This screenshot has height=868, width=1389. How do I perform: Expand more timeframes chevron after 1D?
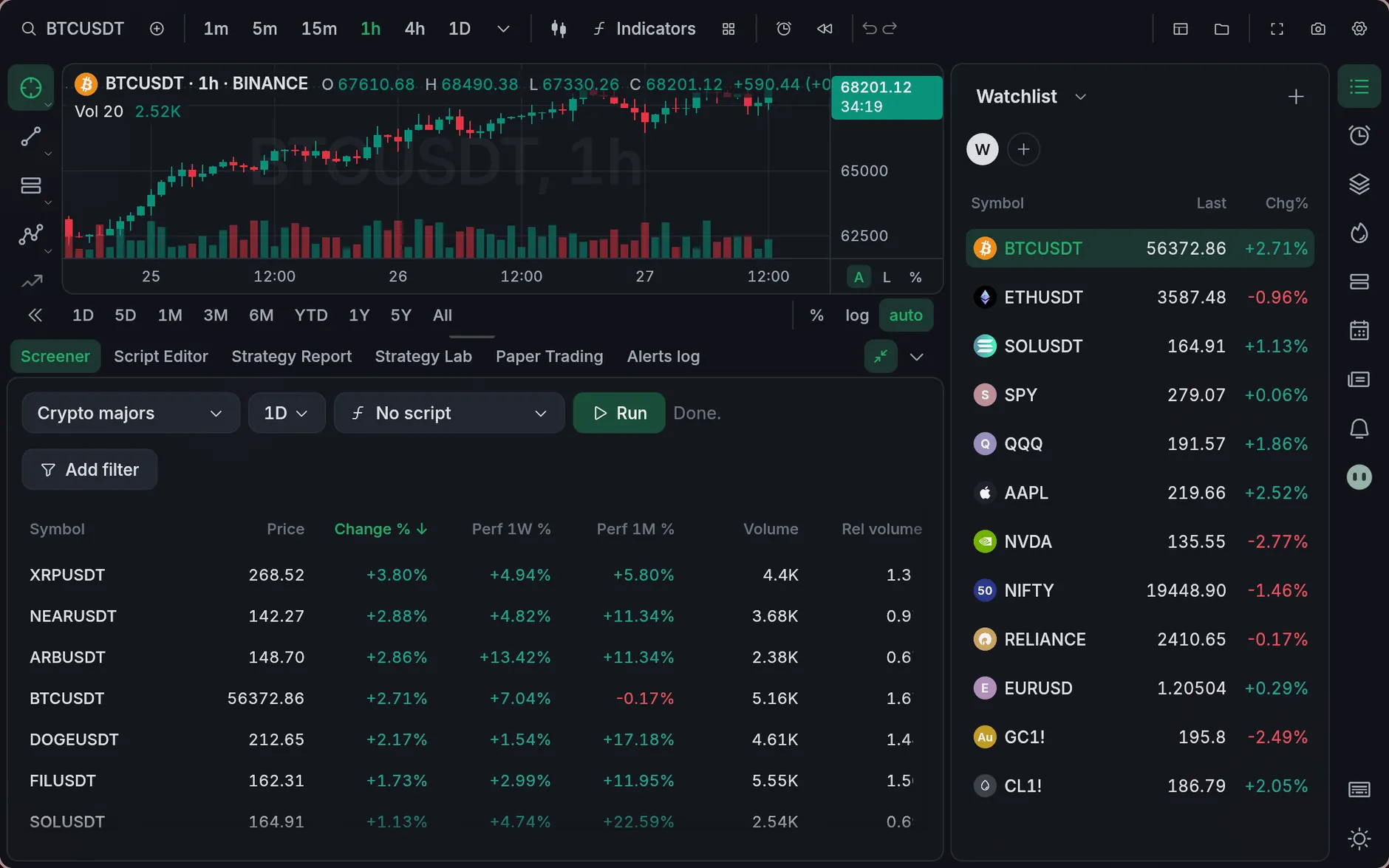[503, 29]
